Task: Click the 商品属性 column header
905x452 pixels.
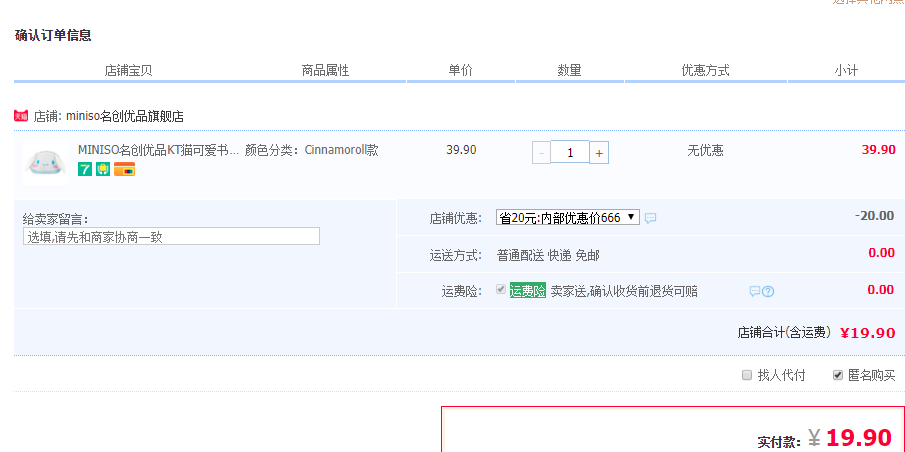Action: [x=326, y=71]
